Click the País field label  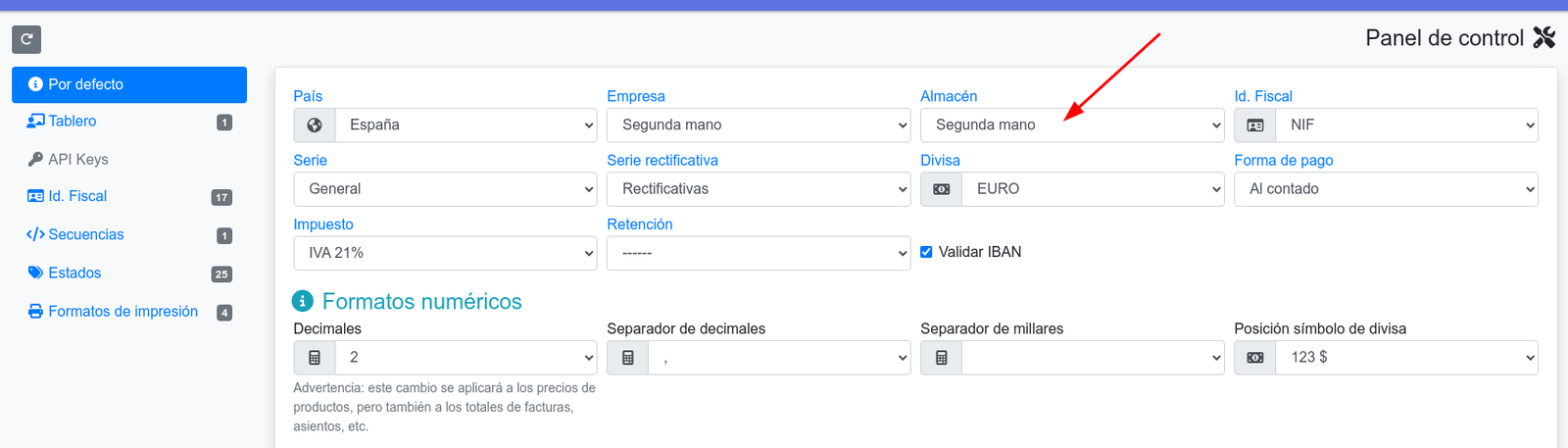tap(308, 96)
